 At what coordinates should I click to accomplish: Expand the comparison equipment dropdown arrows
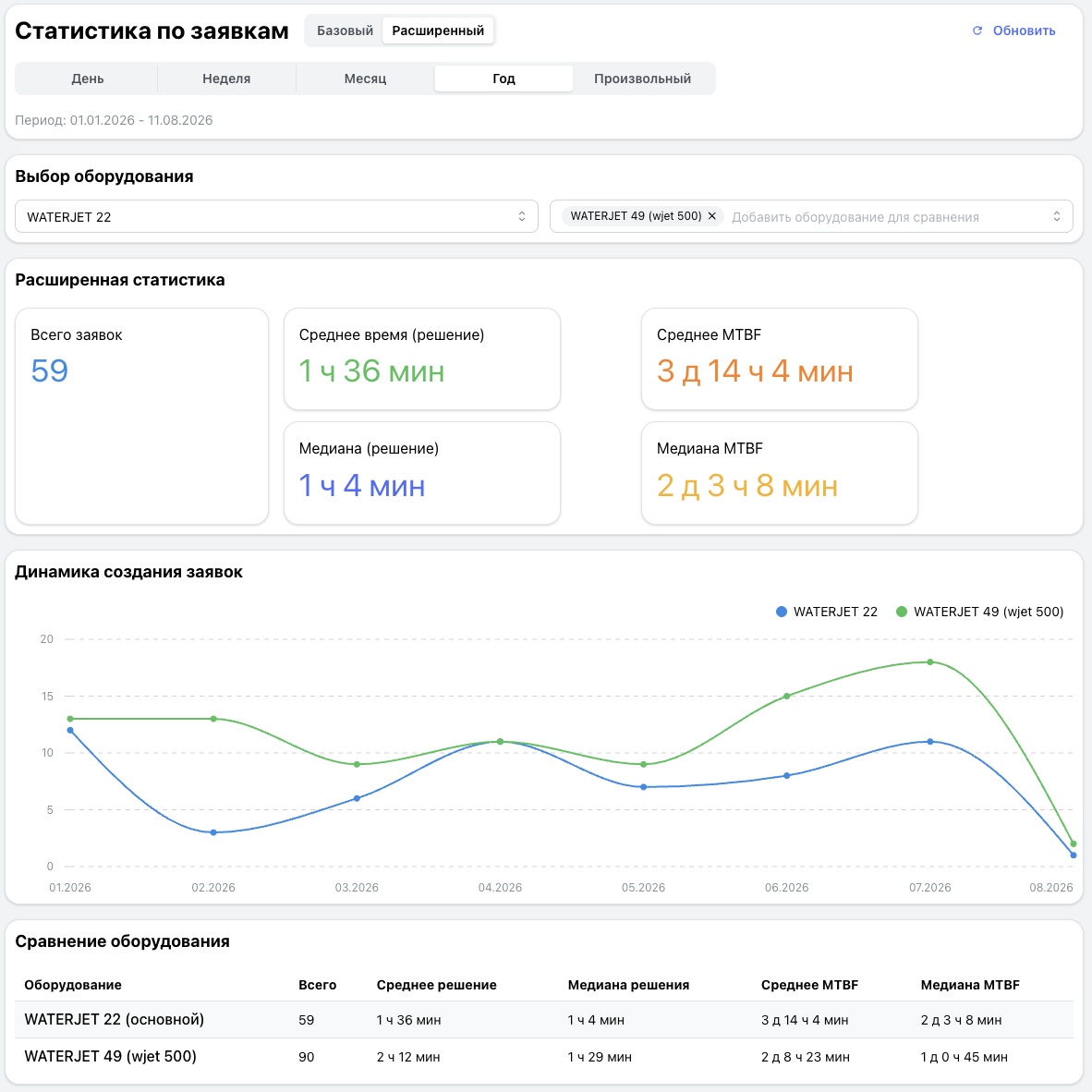(x=1057, y=216)
